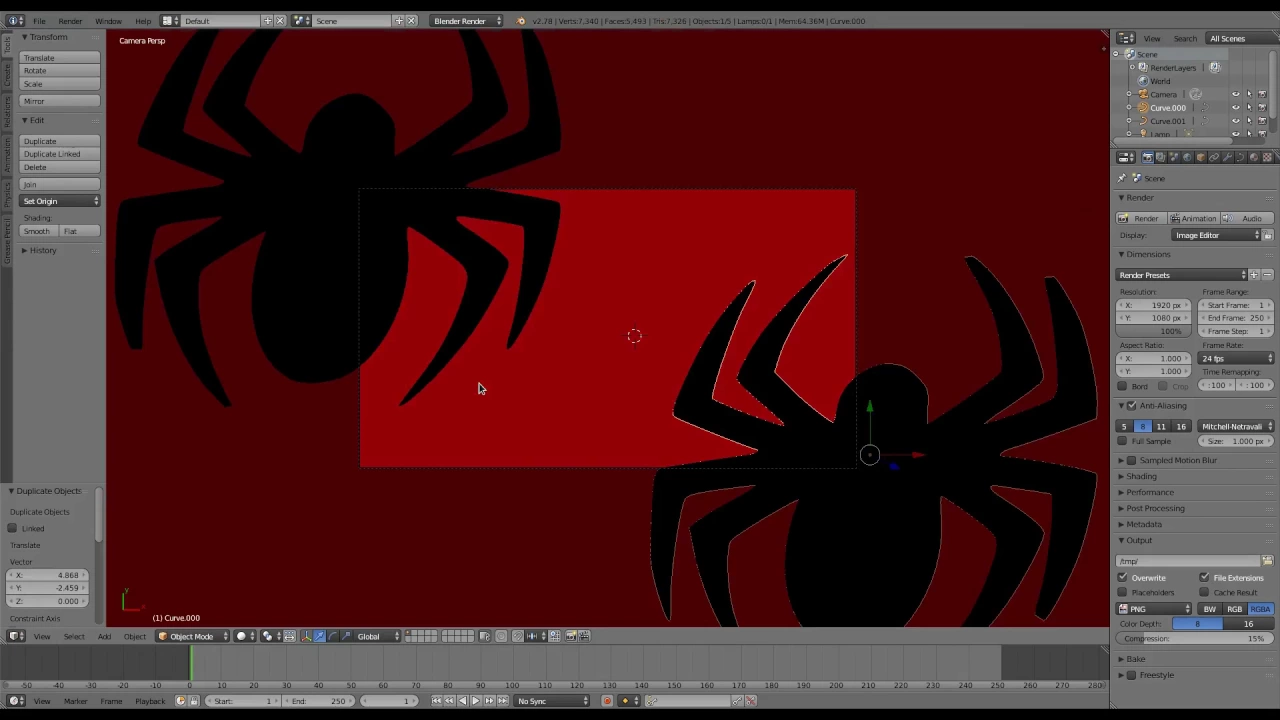The height and width of the screenshot is (720, 1280).
Task: Expand the Shading panel
Action: pyautogui.click(x=1140, y=476)
